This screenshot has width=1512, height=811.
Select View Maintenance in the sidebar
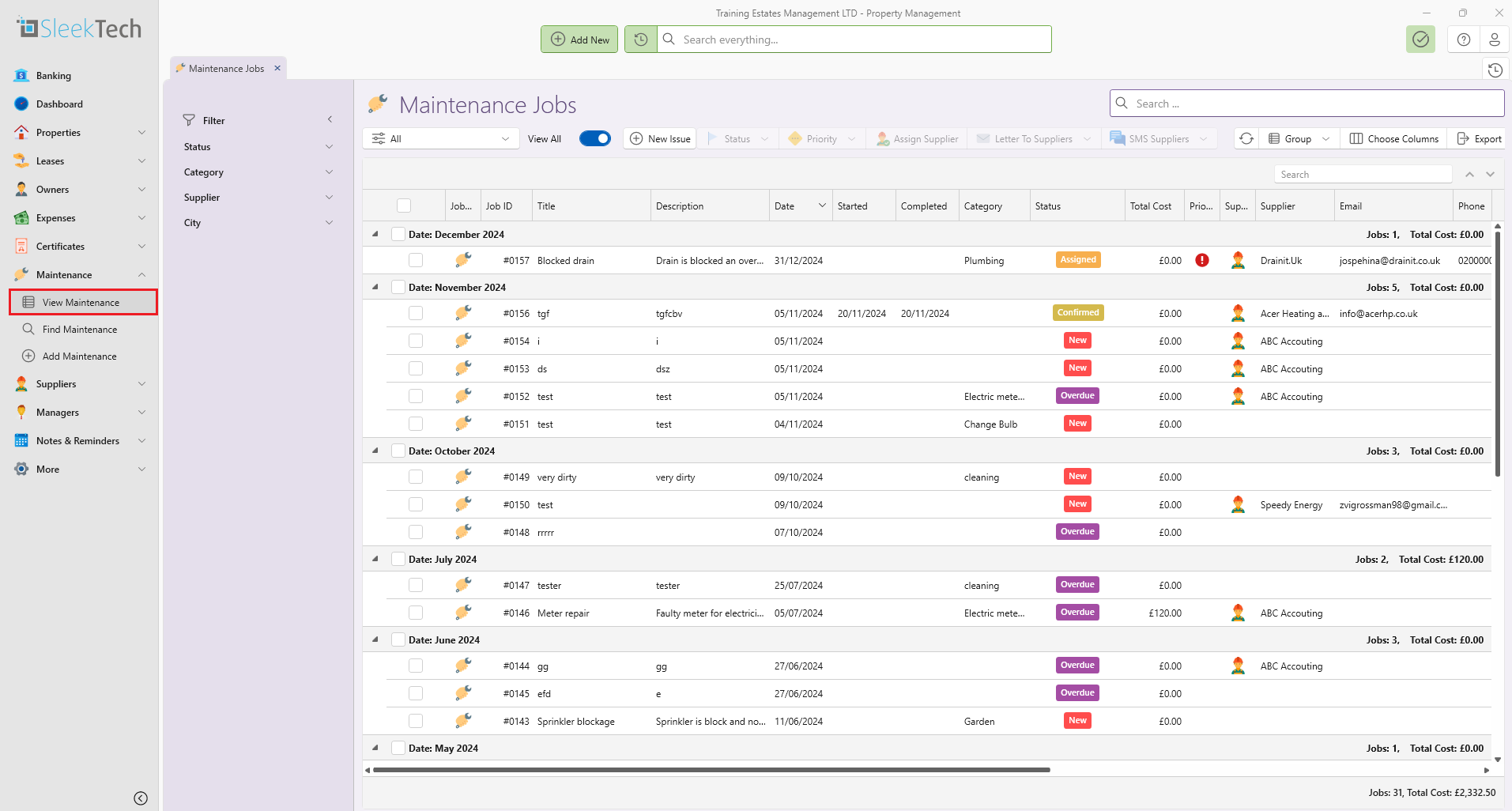[83, 302]
